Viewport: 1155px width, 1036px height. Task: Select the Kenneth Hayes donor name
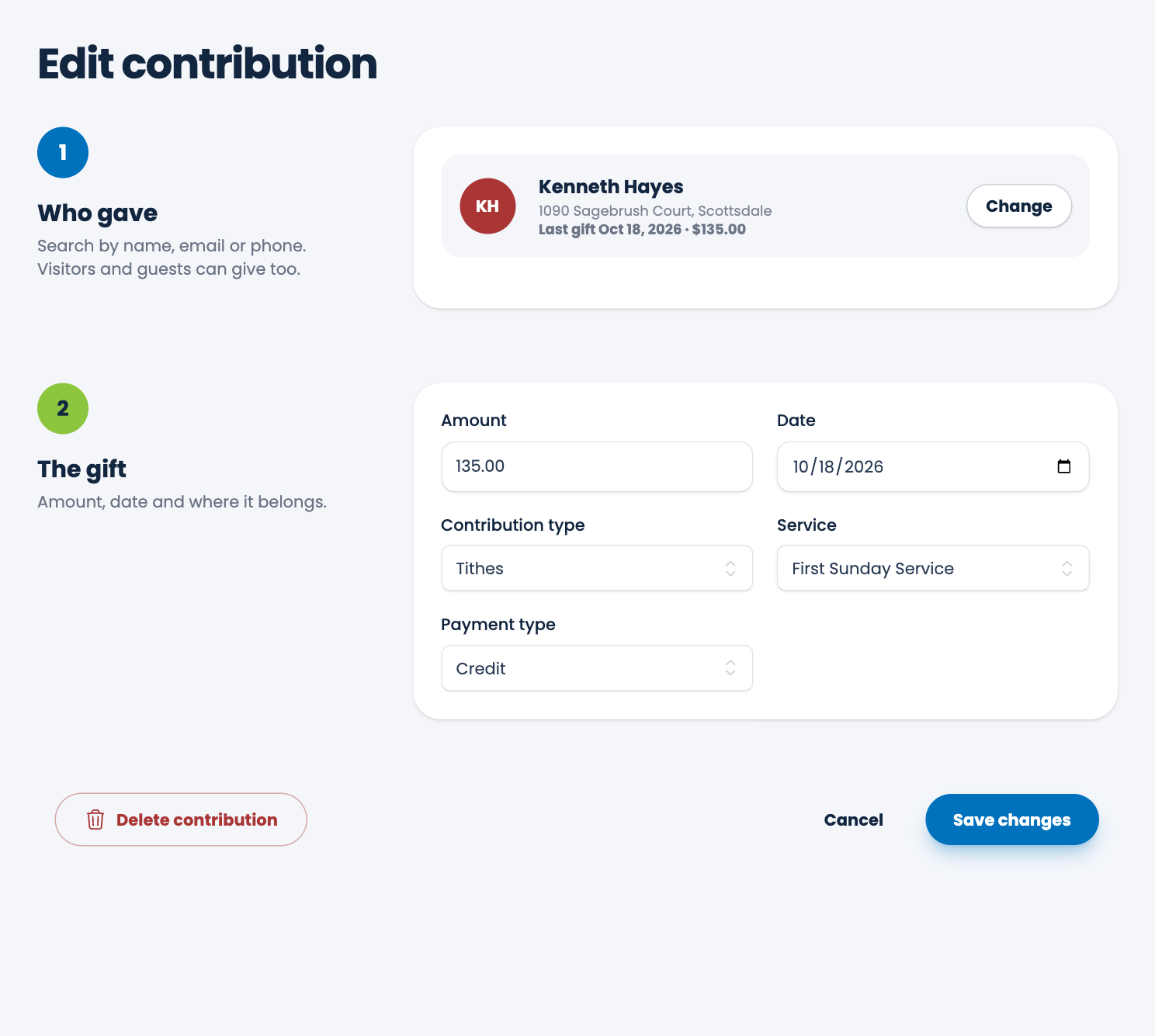[x=611, y=187]
